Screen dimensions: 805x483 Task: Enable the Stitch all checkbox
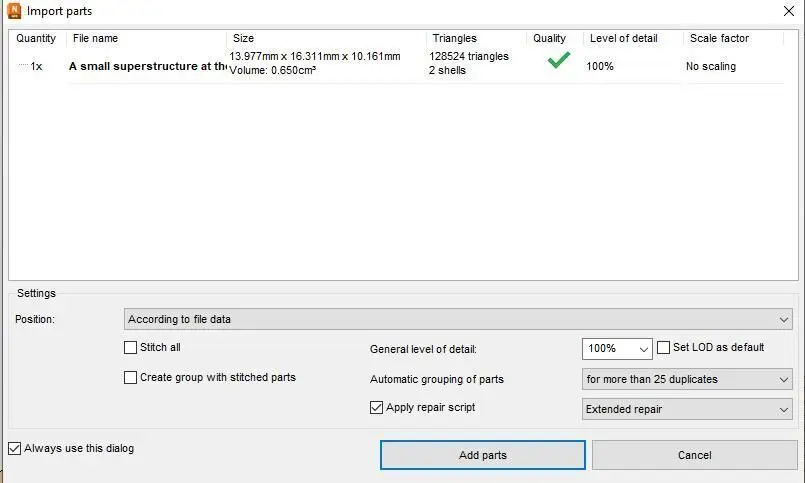(130, 348)
